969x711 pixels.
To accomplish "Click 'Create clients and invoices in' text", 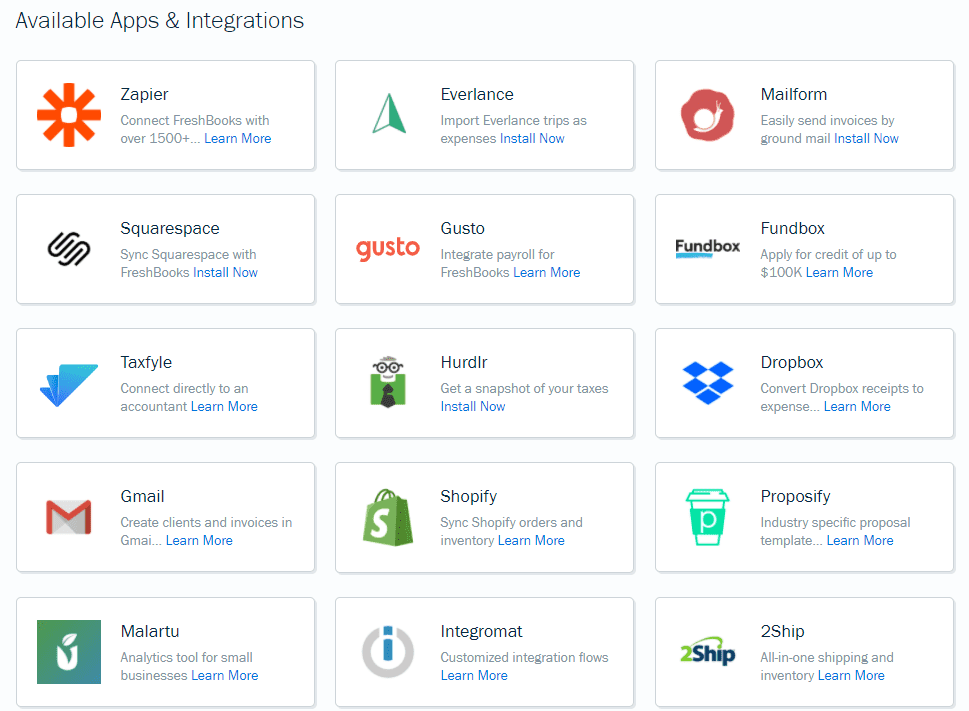I will (x=206, y=523).
